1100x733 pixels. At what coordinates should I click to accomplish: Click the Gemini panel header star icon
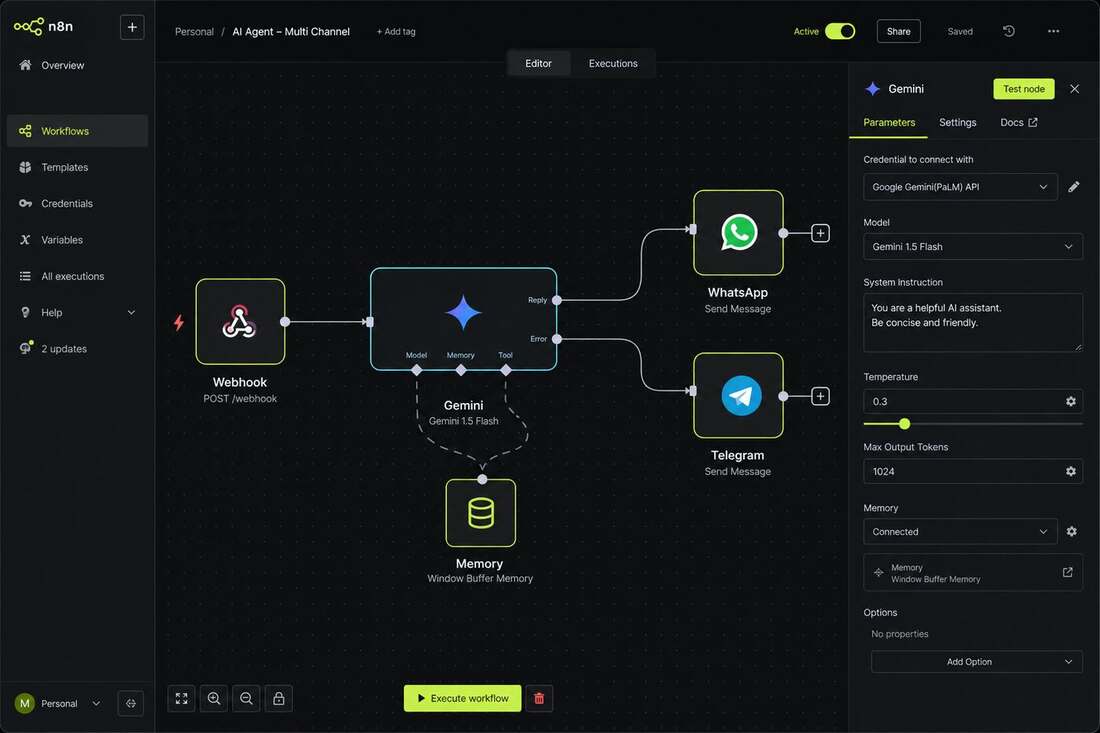coord(873,89)
